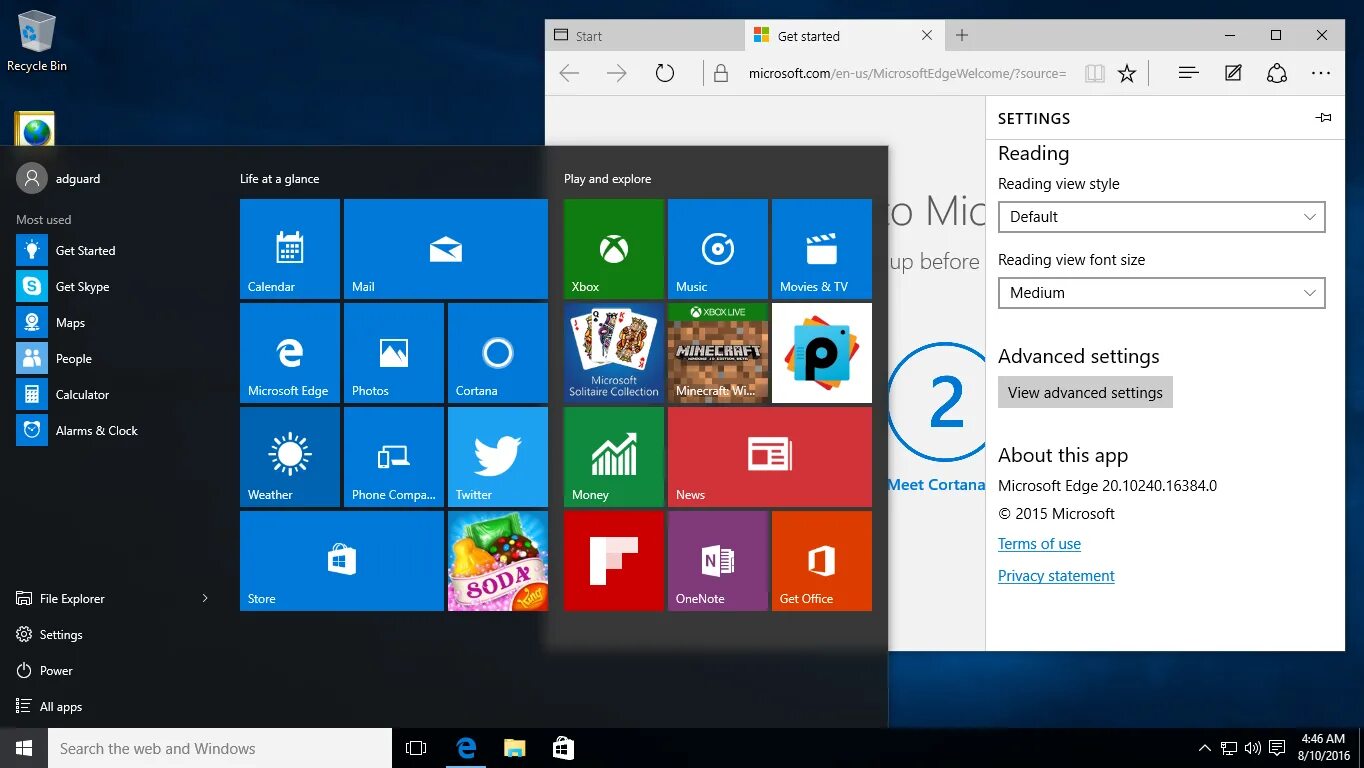Open the Store tile in Start menu
The height and width of the screenshot is (768, 1364).
(342, 561)
